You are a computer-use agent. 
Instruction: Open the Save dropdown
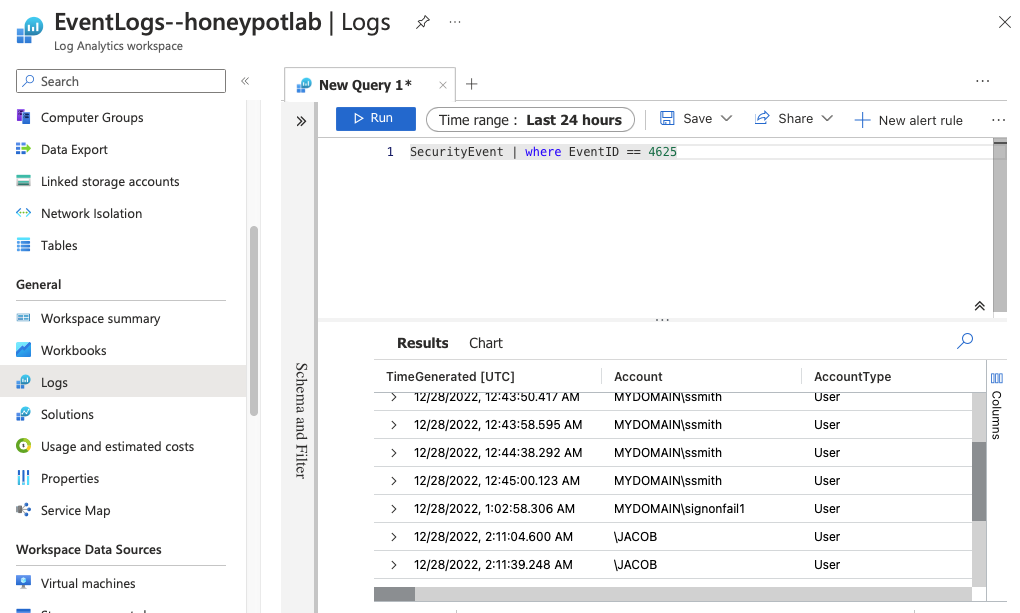pyautogui.click(x=695, y=118)
